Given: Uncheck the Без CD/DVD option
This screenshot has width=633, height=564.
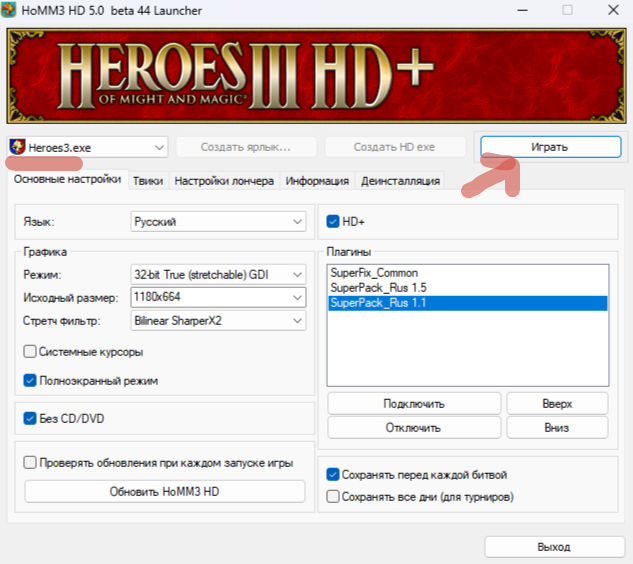Looking at the screenshot, I should click(x=30, y=419).
